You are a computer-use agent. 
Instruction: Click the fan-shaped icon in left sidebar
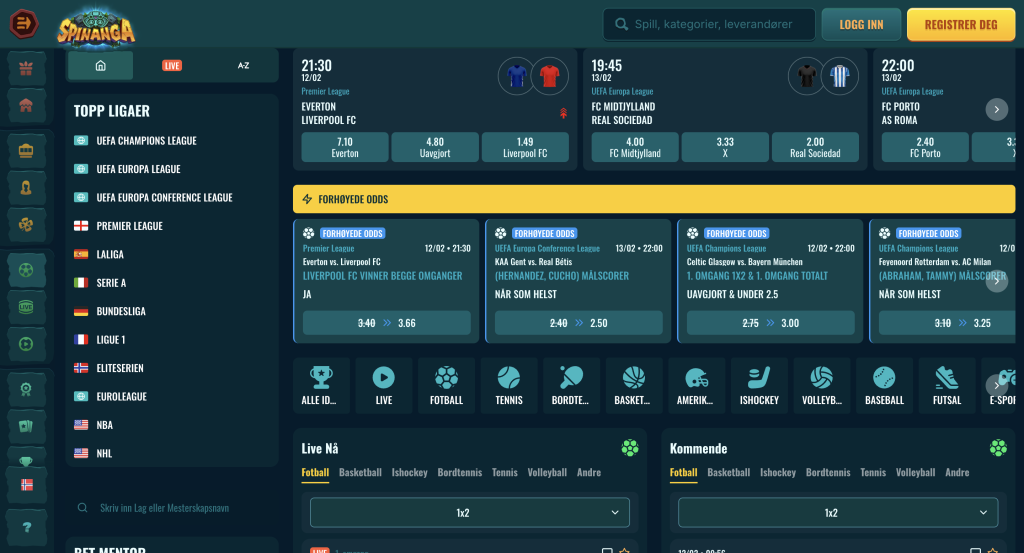click(x=26, y=225)
